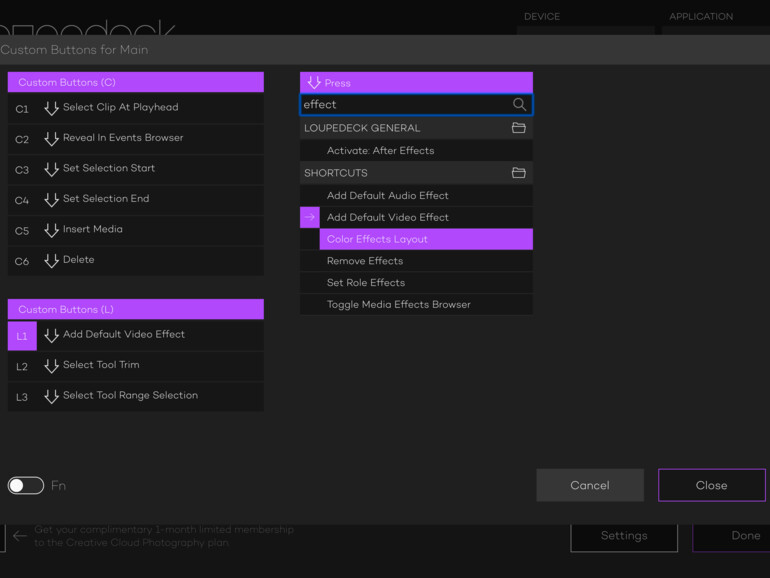Click Set Selection Start text
Screen dimensions: 770x578
coord(109,168)
